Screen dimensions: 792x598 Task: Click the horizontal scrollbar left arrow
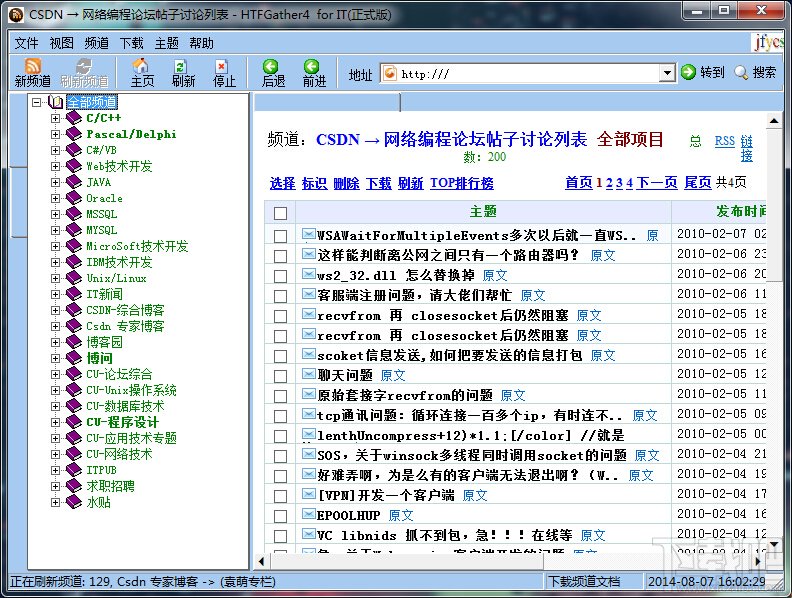pyautogui.click(x=261, y=561)
